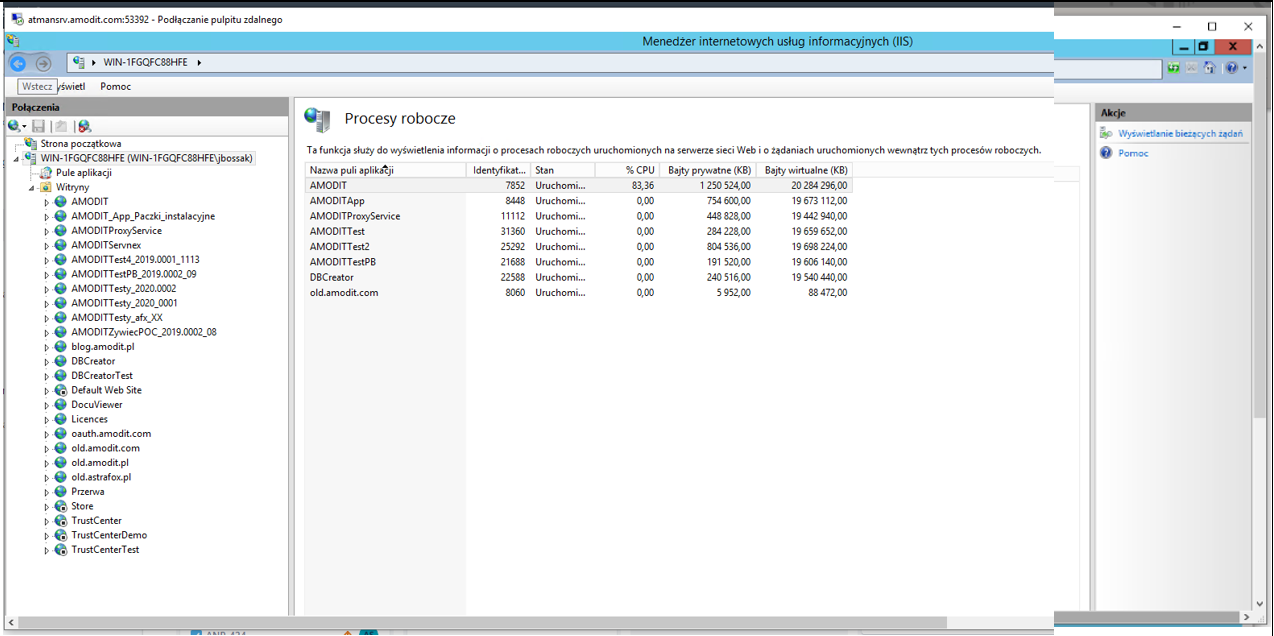The image size is (1274, 636).
Task: Select the AMODITApp worker process row
Action: tap(579, 201)
